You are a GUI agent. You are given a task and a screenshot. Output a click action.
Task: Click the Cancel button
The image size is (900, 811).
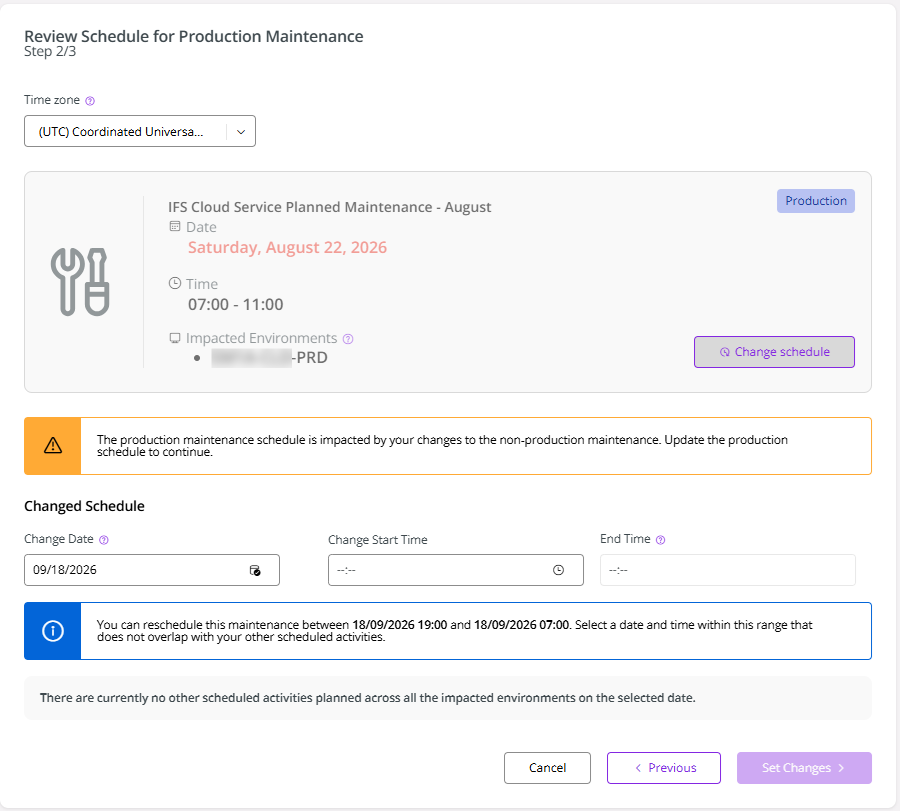(x=547, y=768)
